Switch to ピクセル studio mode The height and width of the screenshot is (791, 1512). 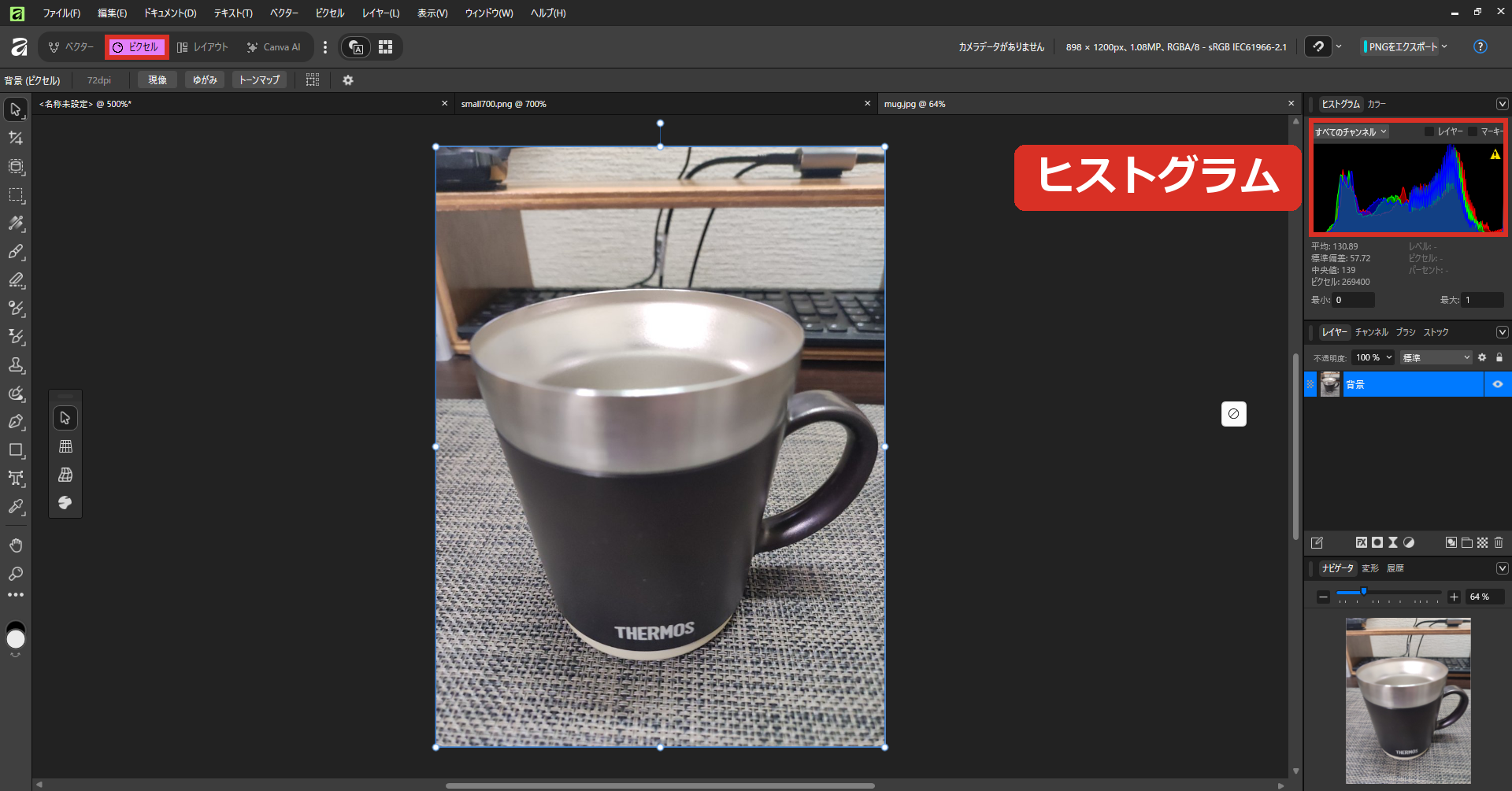coord(136,47)
